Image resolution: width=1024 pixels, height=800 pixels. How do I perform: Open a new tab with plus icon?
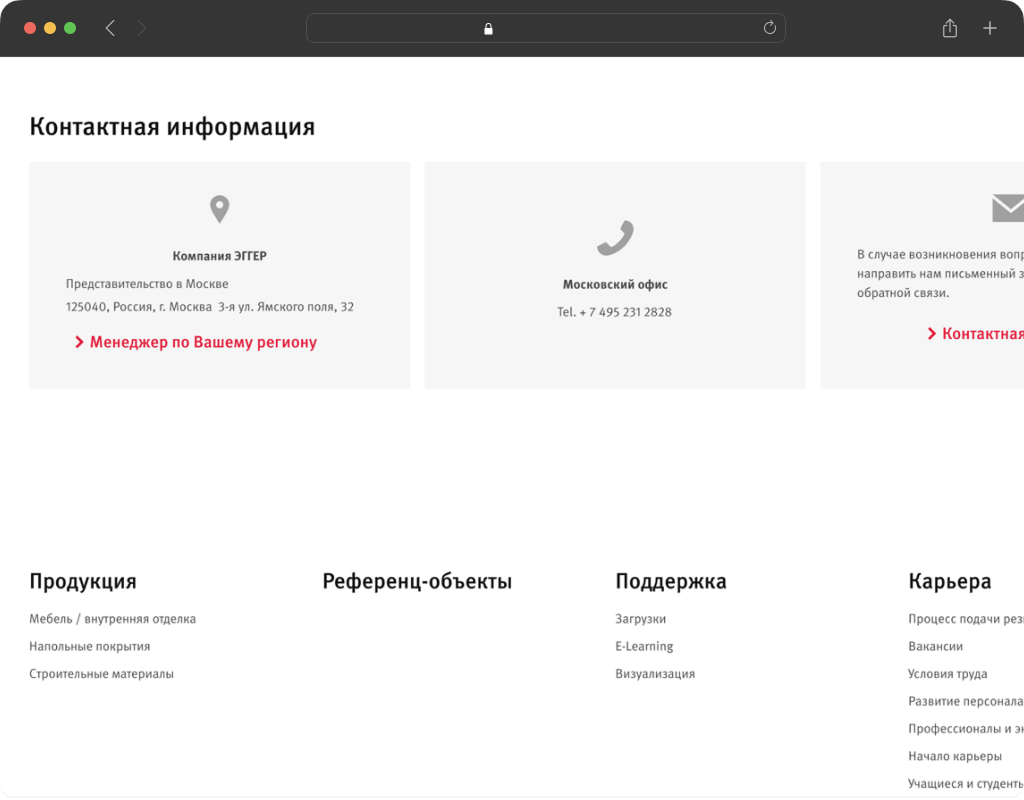pyautogui.click(x=989, y=28)
